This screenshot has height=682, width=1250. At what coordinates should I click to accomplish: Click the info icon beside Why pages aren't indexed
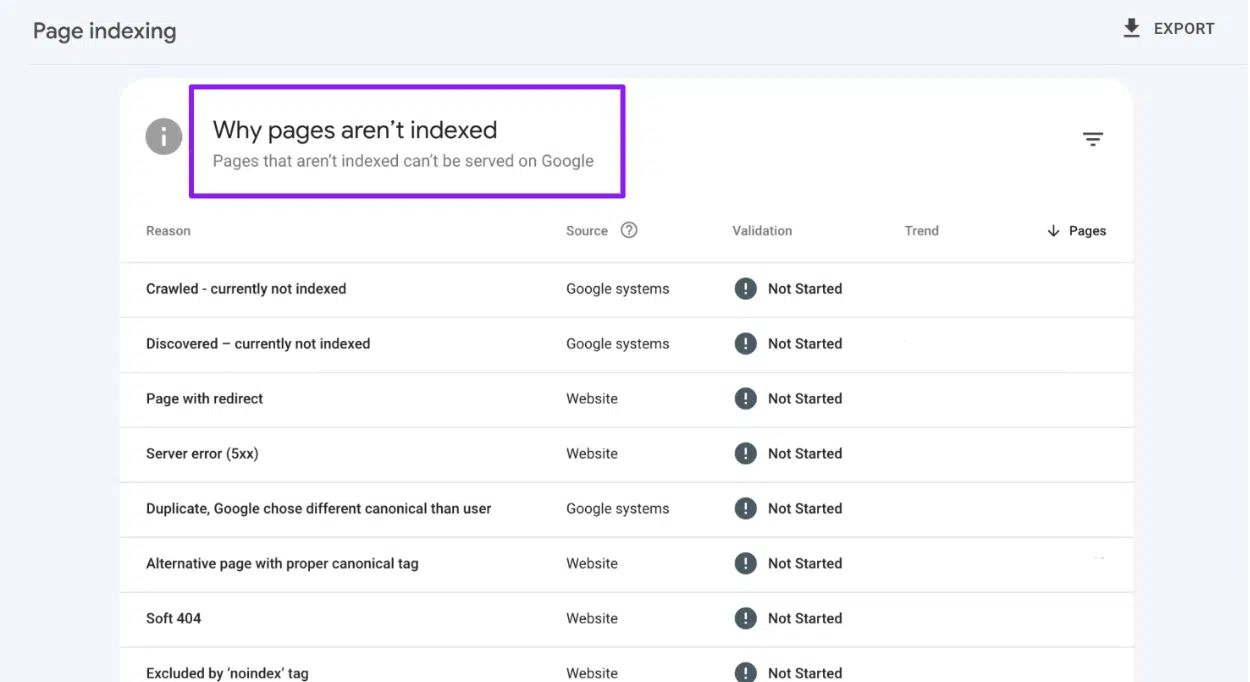click(x=164, y=137)
